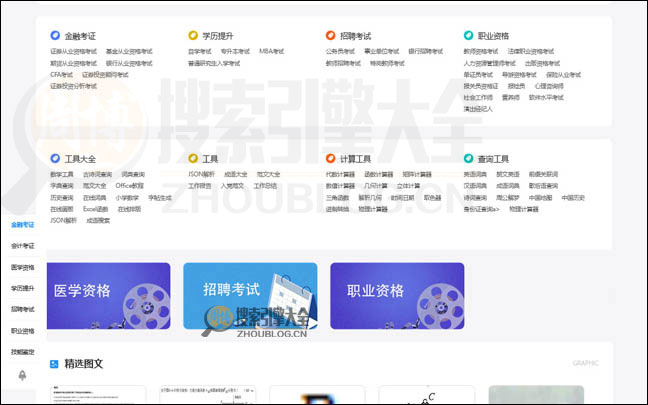The image size is (648, 405).
Task: Open the 教师资格考试 link
Action: (481, 52)
